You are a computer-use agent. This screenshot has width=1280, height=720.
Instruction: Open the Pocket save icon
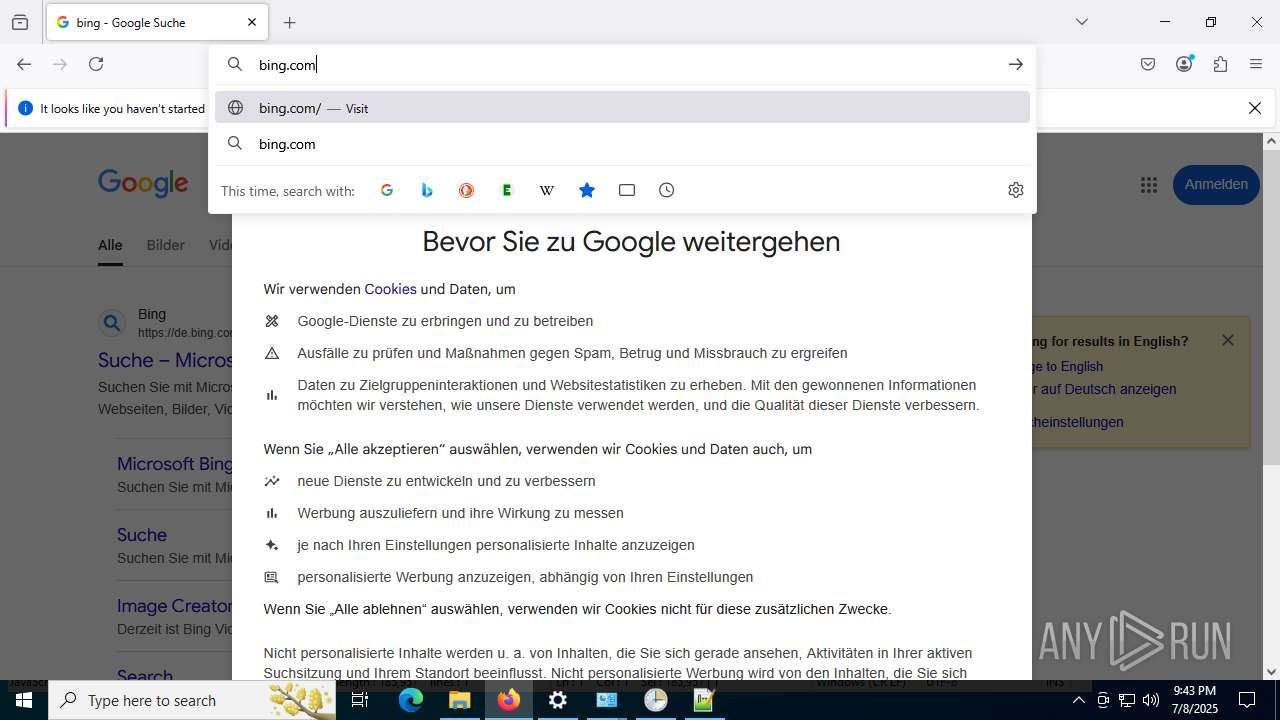[x=1148, y=64]
